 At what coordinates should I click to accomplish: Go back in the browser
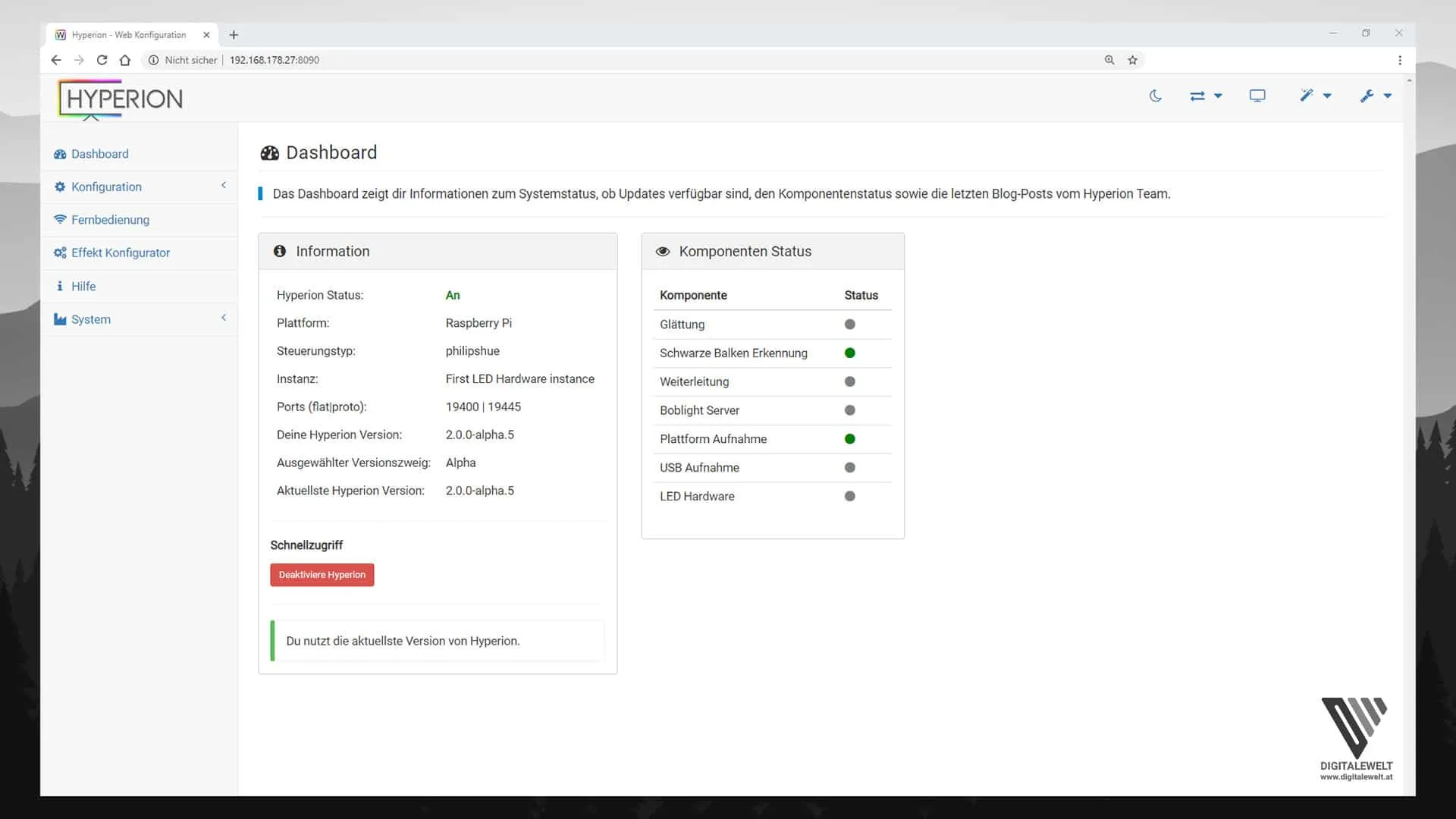(x=56, y=60)
